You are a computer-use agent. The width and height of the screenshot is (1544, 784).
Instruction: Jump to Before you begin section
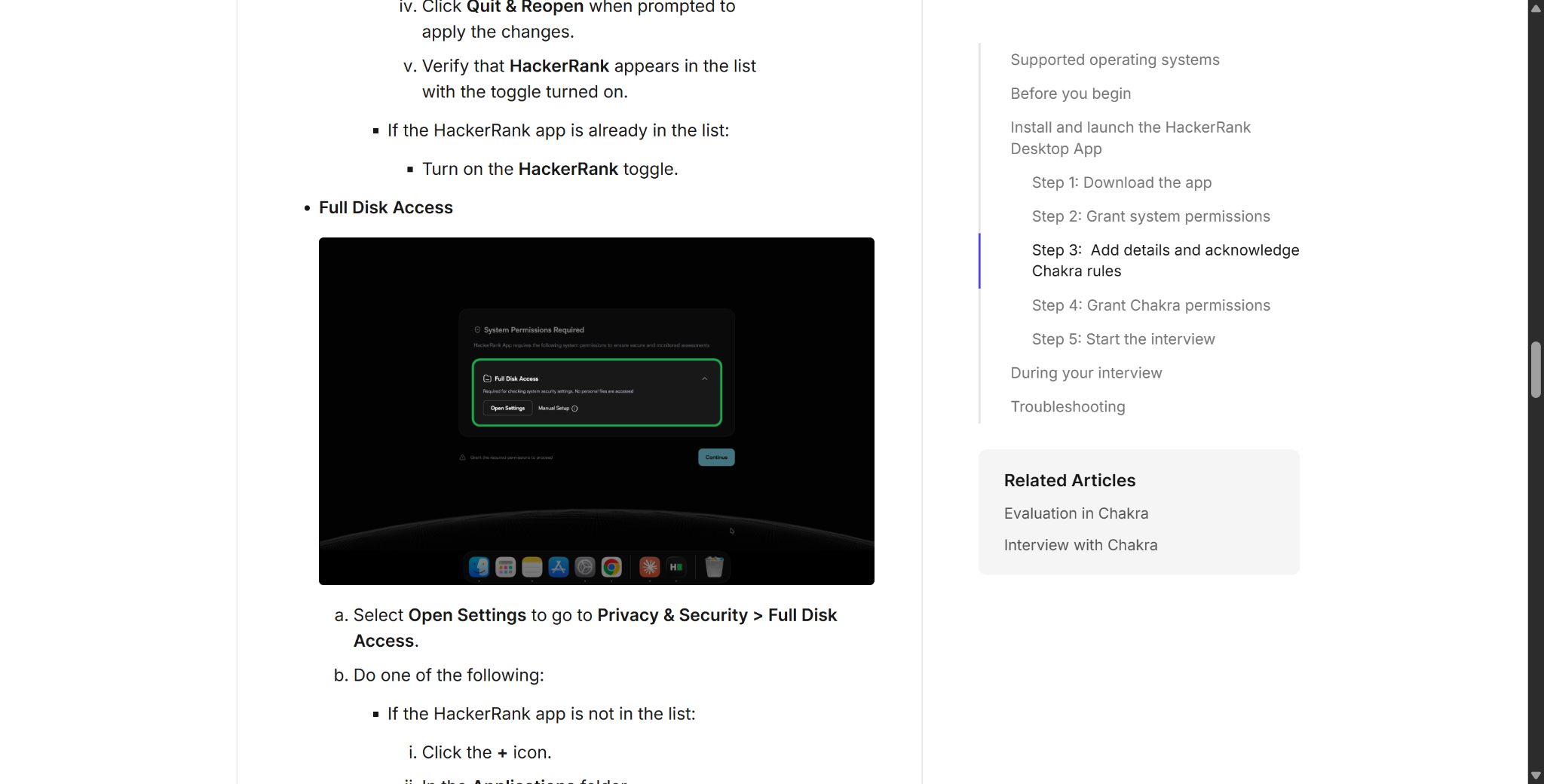point(1071,93)
